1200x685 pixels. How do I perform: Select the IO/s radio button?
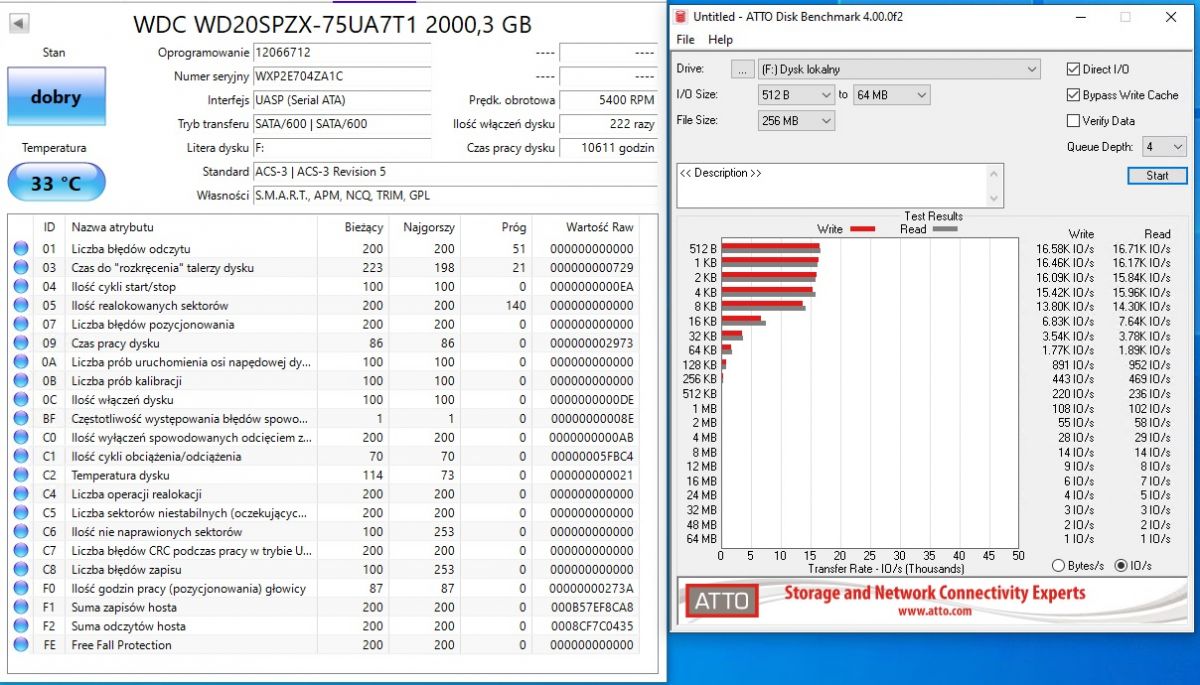tap(1120, 565)
